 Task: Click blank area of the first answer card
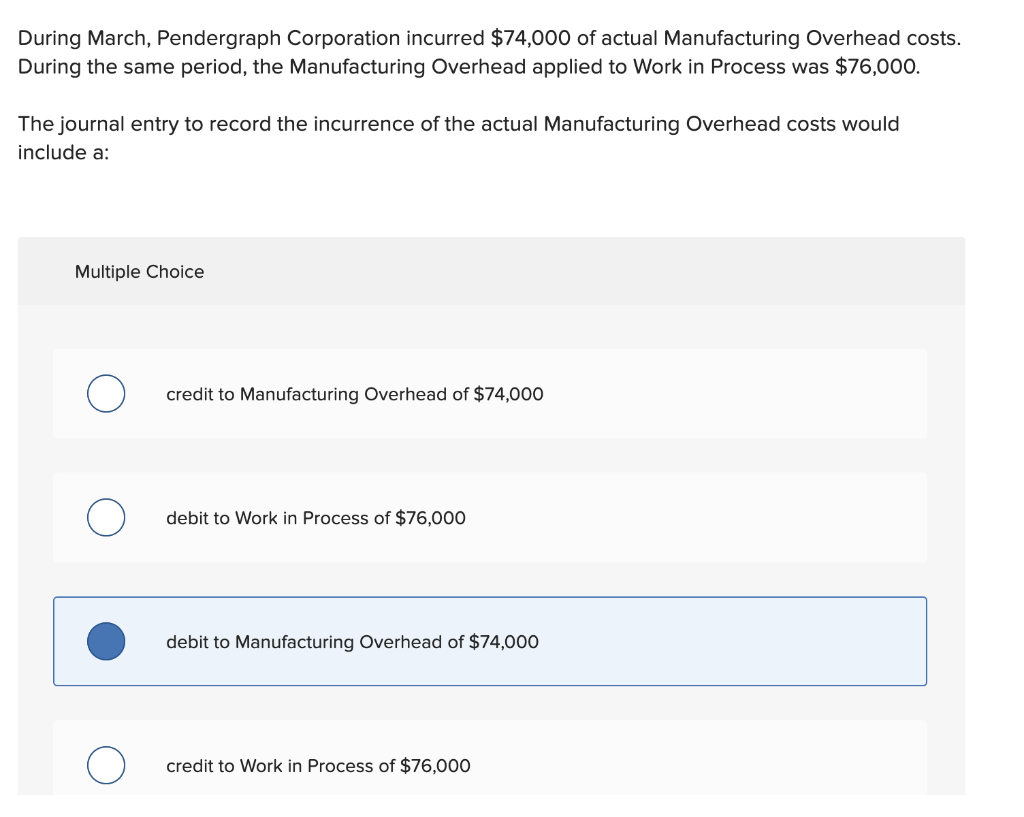[x=731, y=393]
